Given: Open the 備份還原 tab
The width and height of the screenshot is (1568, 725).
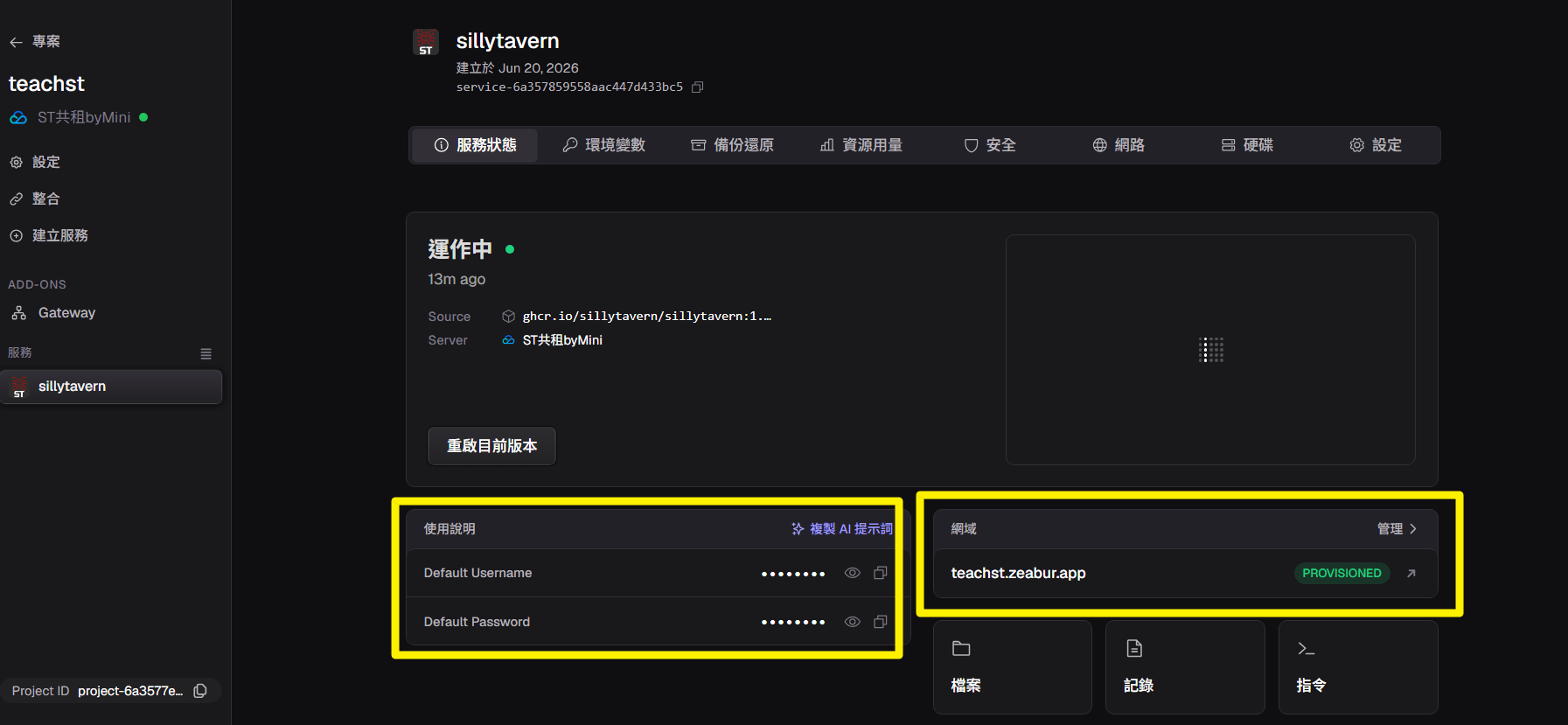Looking at the screenshot, I should (732, 145).
